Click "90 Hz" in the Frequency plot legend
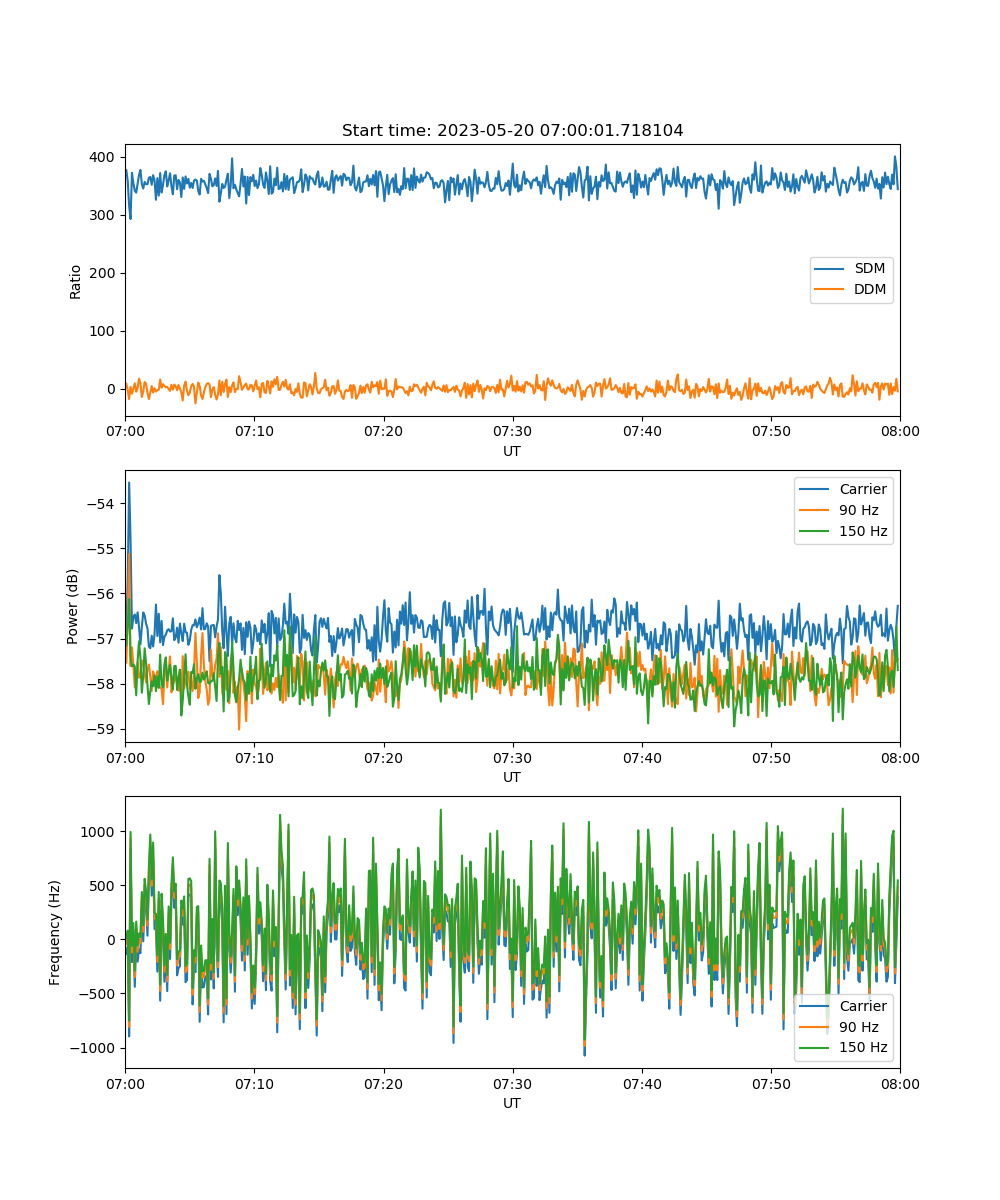Image resolution: width=1000 pixels, height=1200 pixels. click(859, 1027)
